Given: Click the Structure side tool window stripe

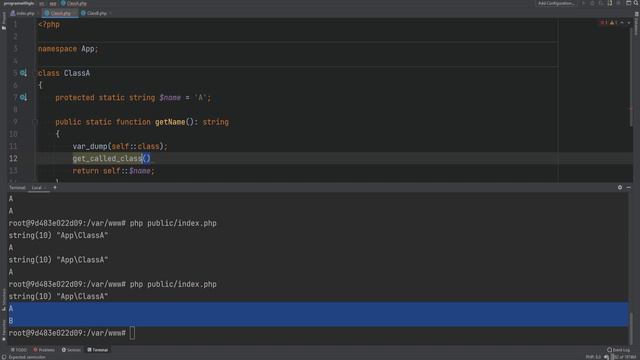Looking at the screenshot, I should pos(4,299).
